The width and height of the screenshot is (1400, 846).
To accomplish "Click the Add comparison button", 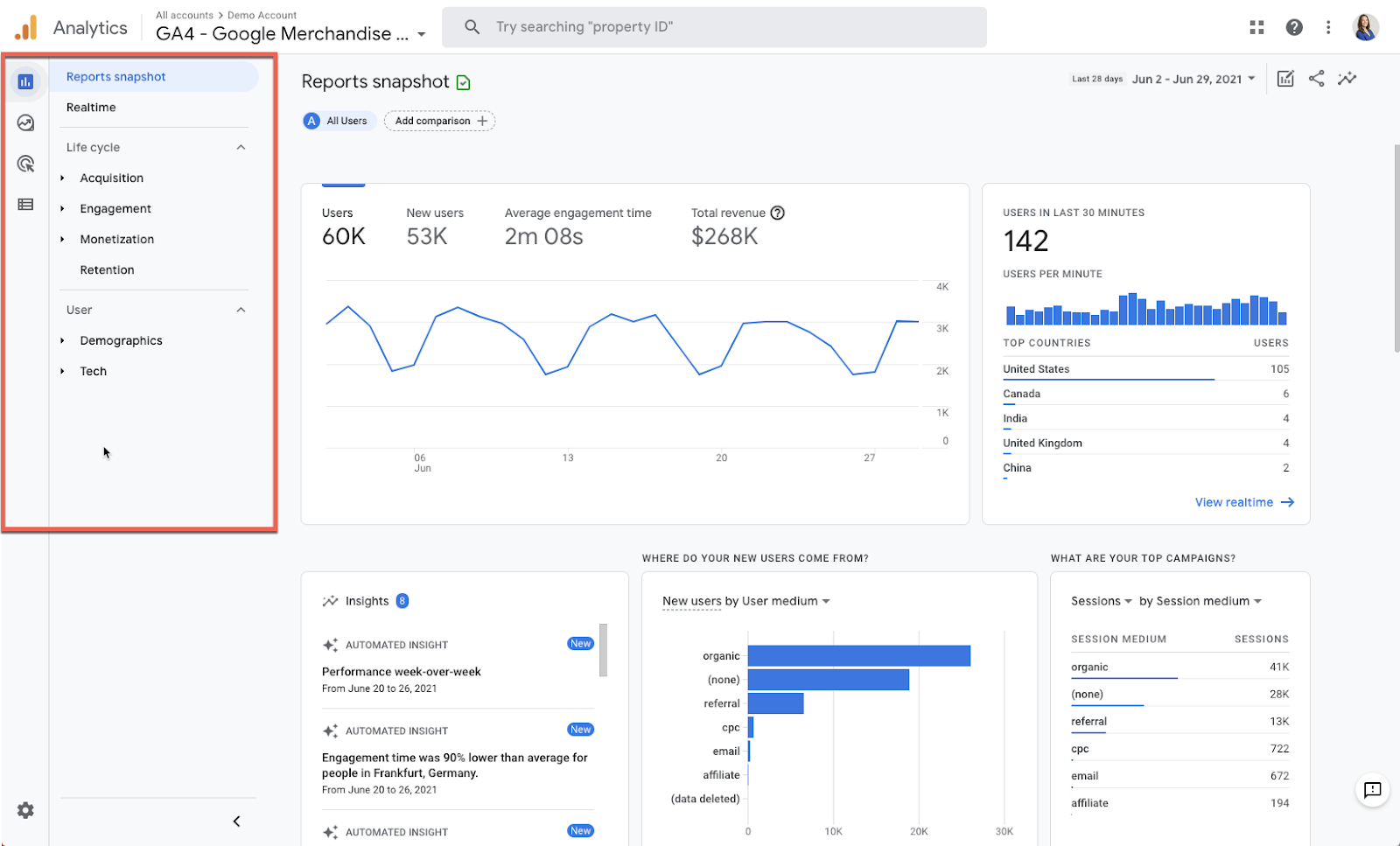I will (440, 121).
